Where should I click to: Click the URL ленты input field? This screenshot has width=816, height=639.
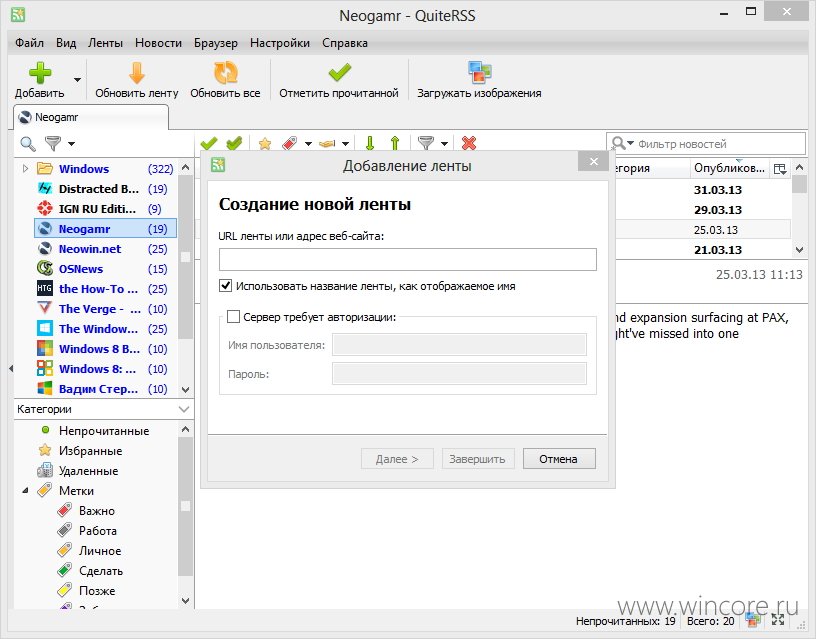pyautogui.click(x=407, y=259)
